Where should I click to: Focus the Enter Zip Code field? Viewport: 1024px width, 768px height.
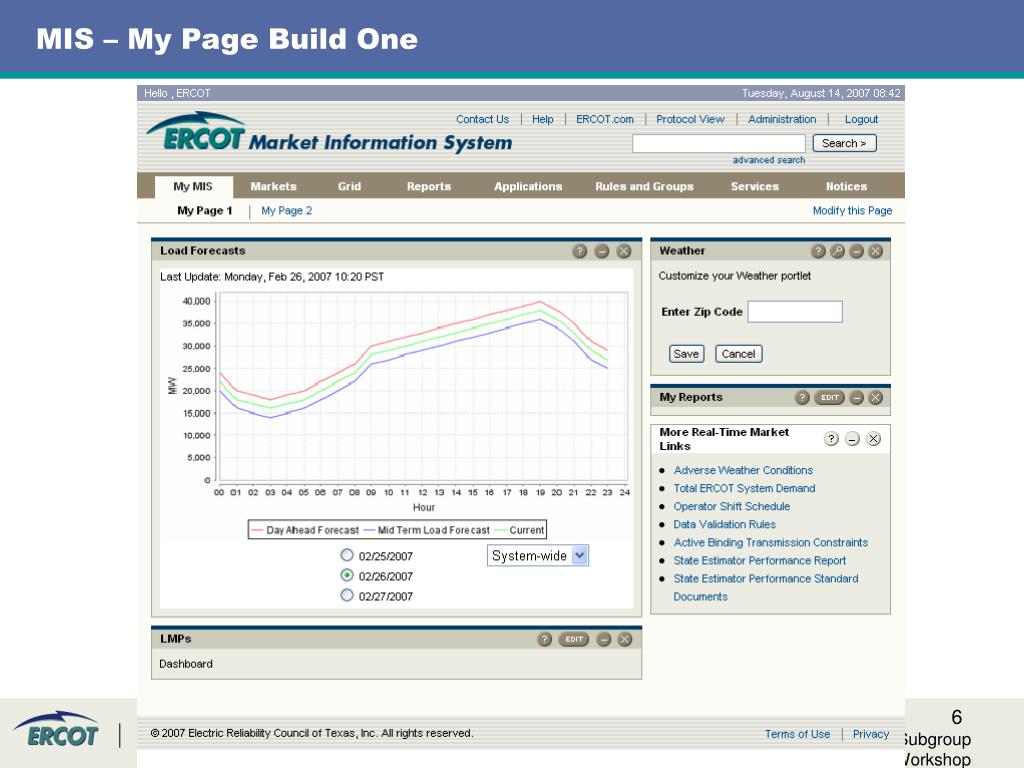(795, 312)
